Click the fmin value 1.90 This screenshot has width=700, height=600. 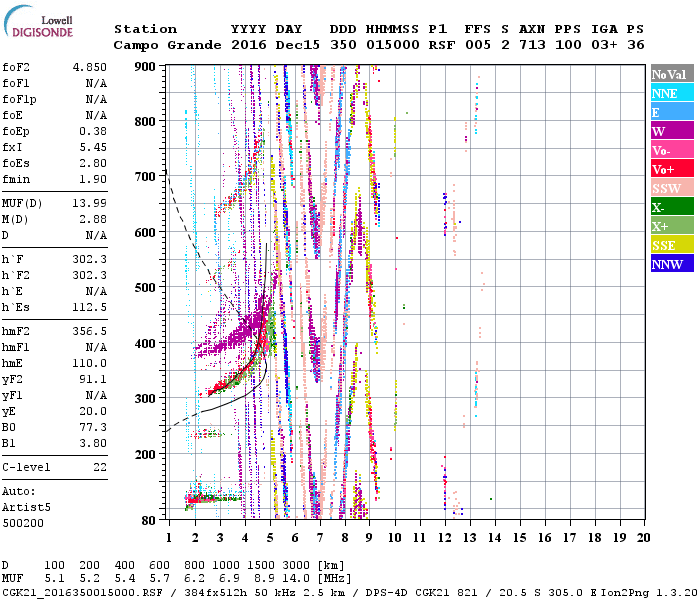[x=93, y=179]
